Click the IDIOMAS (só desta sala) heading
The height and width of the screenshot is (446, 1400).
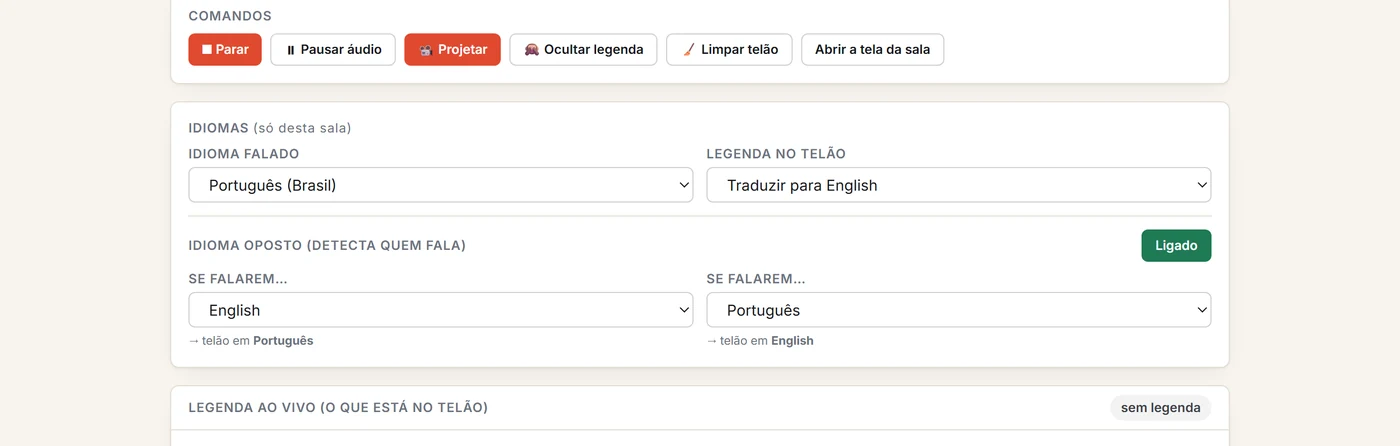point(270,128)
